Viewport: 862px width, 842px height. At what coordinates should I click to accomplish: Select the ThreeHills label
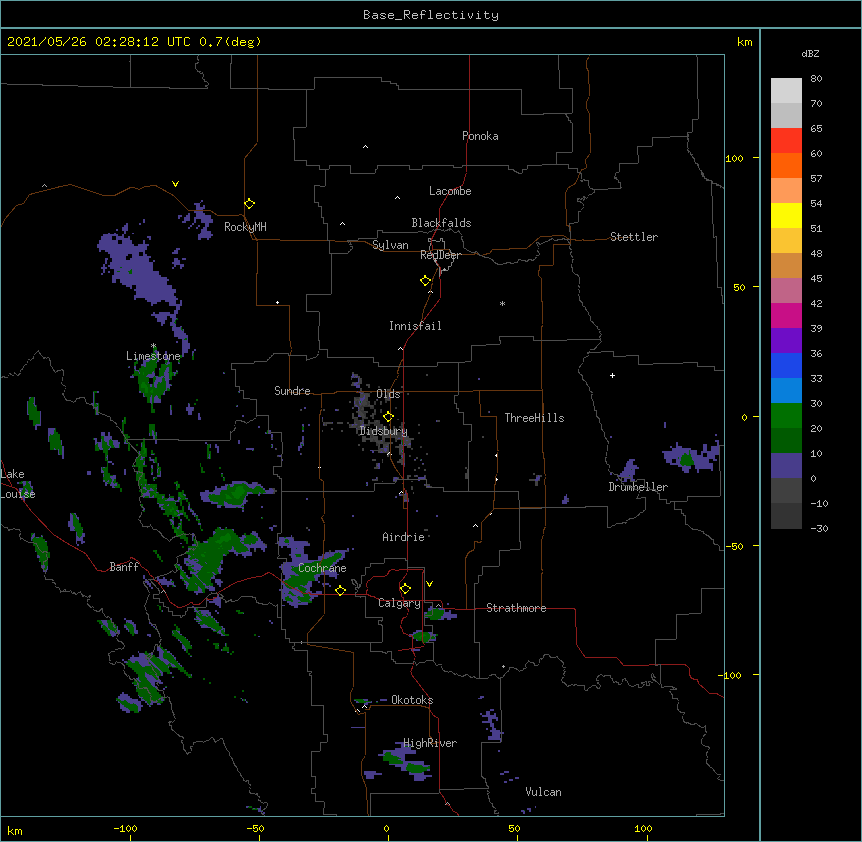pyautogui.click(x=534, y=418)
